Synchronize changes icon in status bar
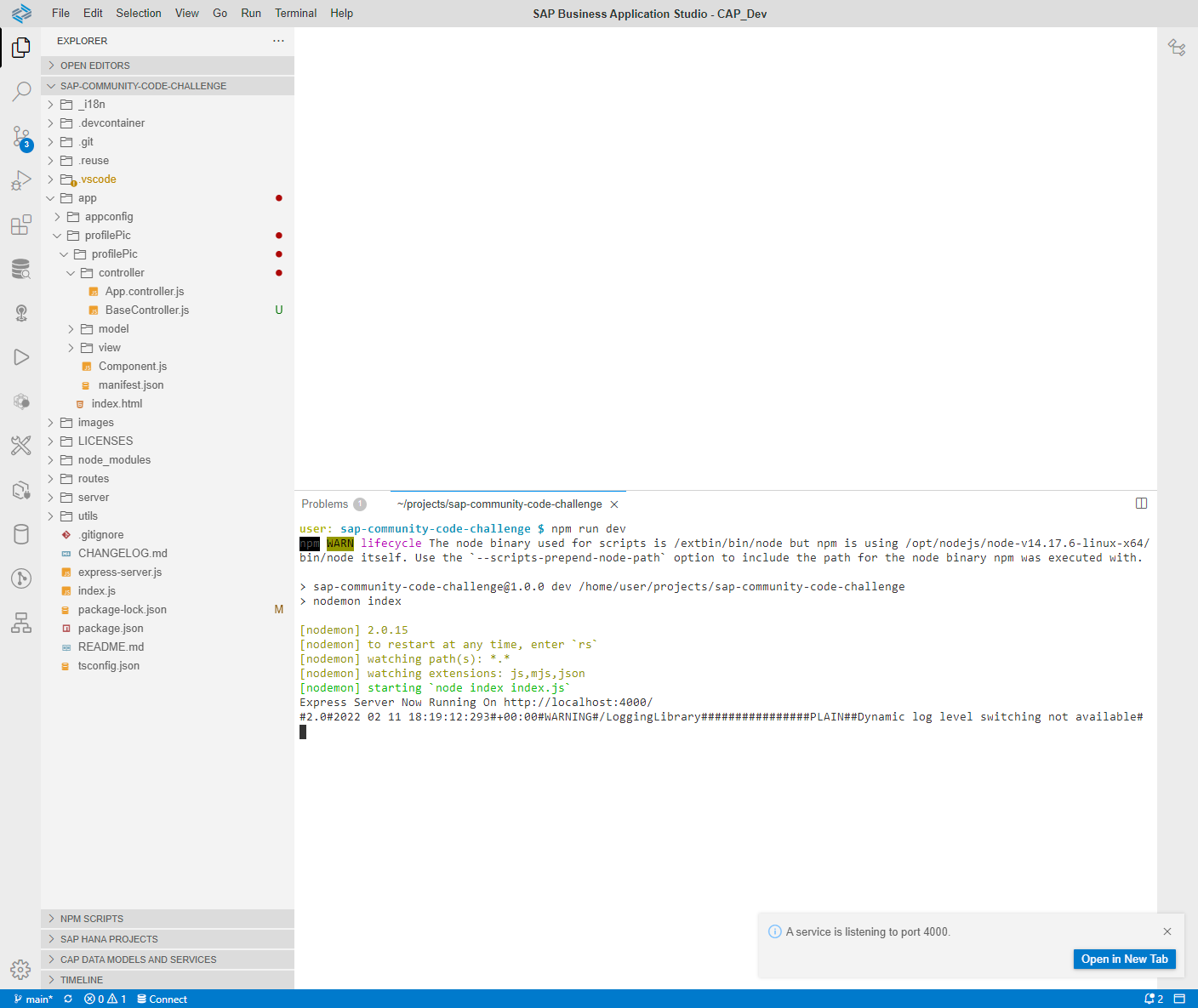Image resolution: width=1198 pixels, height=1008 pixels. (x=68, y=999)
